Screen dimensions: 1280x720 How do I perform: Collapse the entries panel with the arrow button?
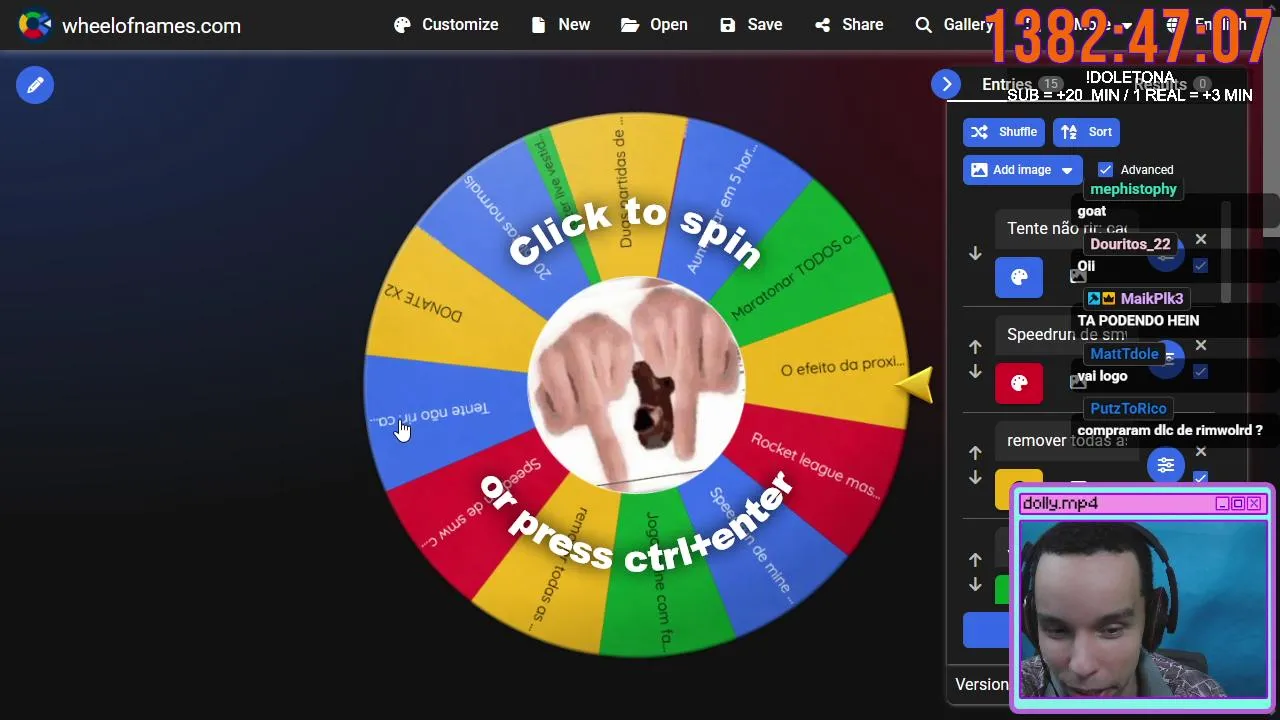946,84
